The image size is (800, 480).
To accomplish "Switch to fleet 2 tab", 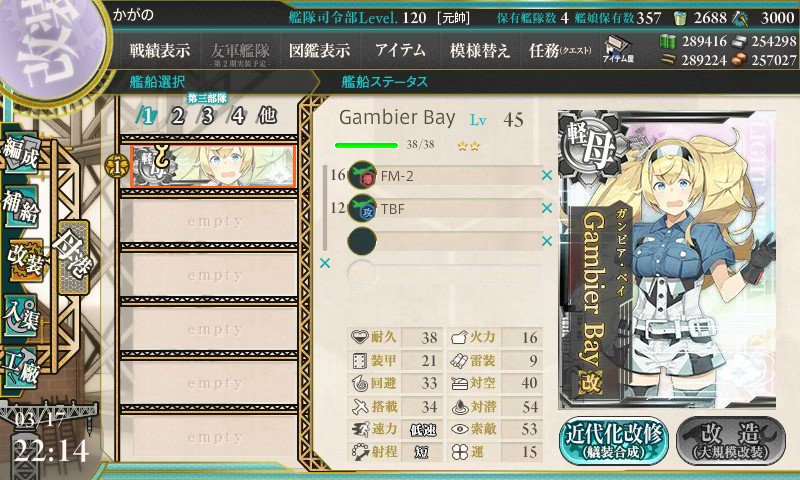I will click(177, 116).
